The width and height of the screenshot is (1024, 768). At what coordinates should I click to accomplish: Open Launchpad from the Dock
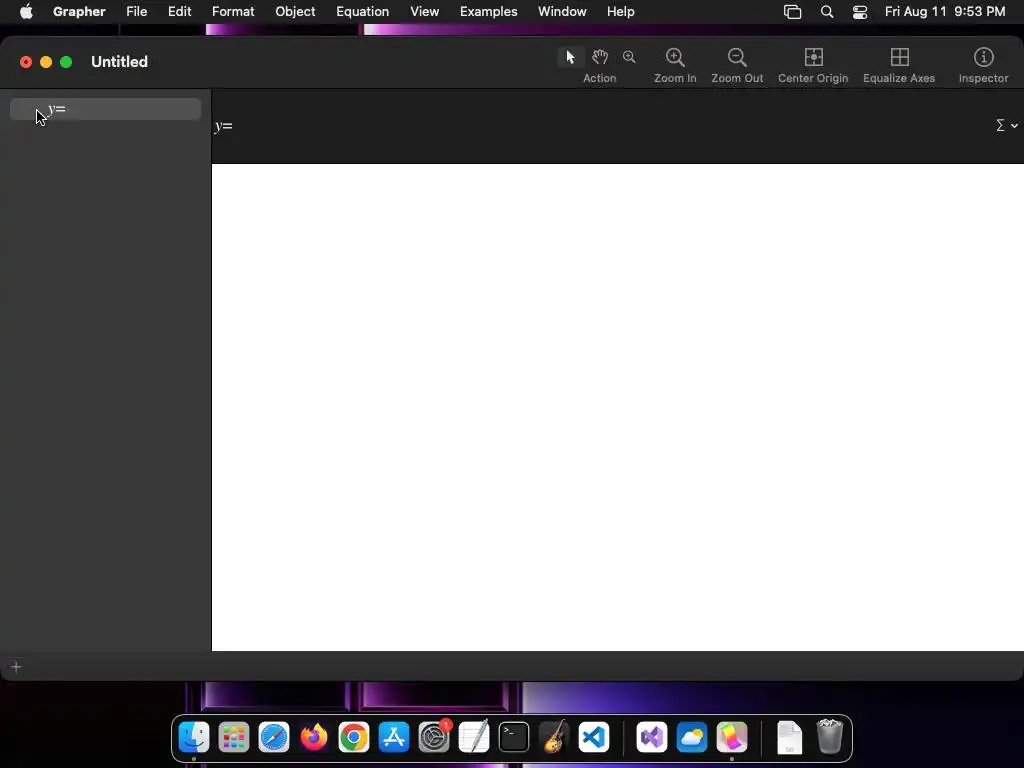point(234,737)
